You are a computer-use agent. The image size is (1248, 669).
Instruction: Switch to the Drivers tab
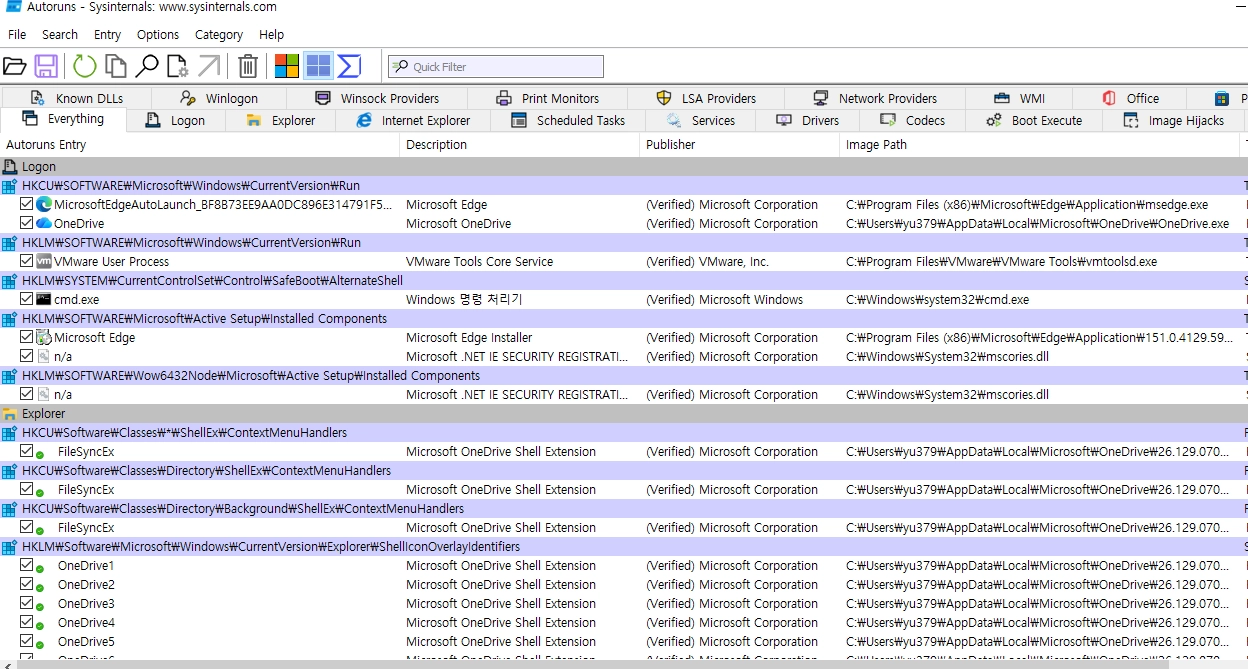coord(808,120)
